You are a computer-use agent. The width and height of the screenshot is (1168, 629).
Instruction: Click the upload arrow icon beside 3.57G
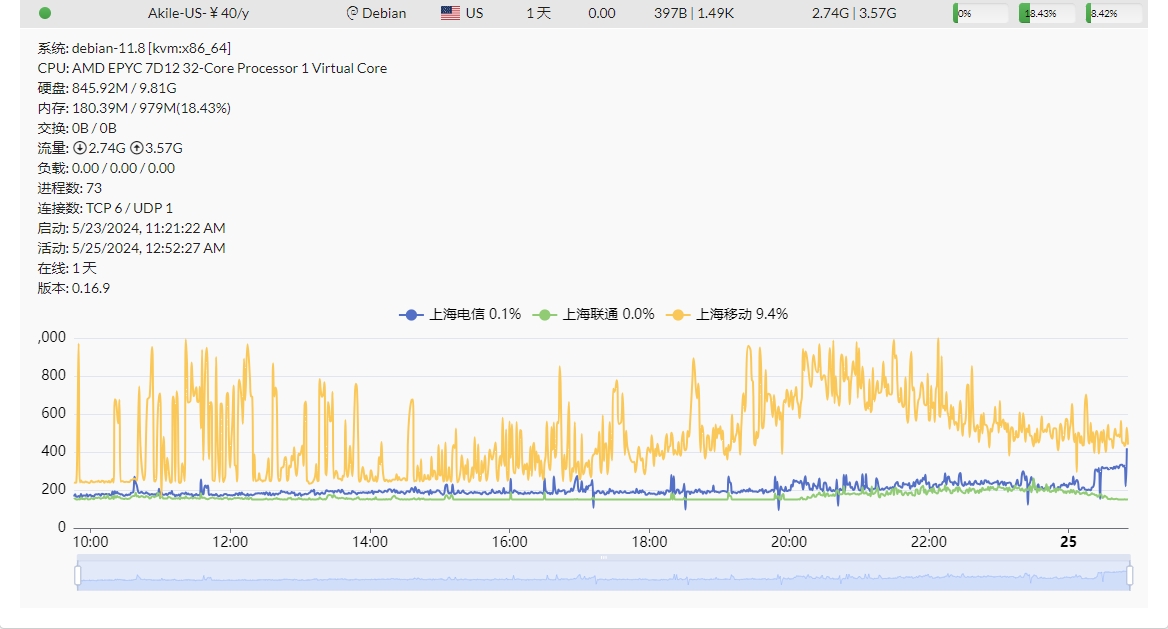136,148
